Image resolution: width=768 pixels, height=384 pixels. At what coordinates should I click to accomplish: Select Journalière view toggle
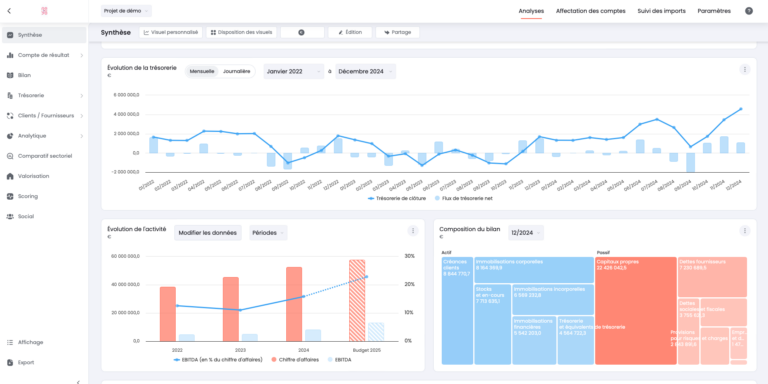[x=237, y=72]
